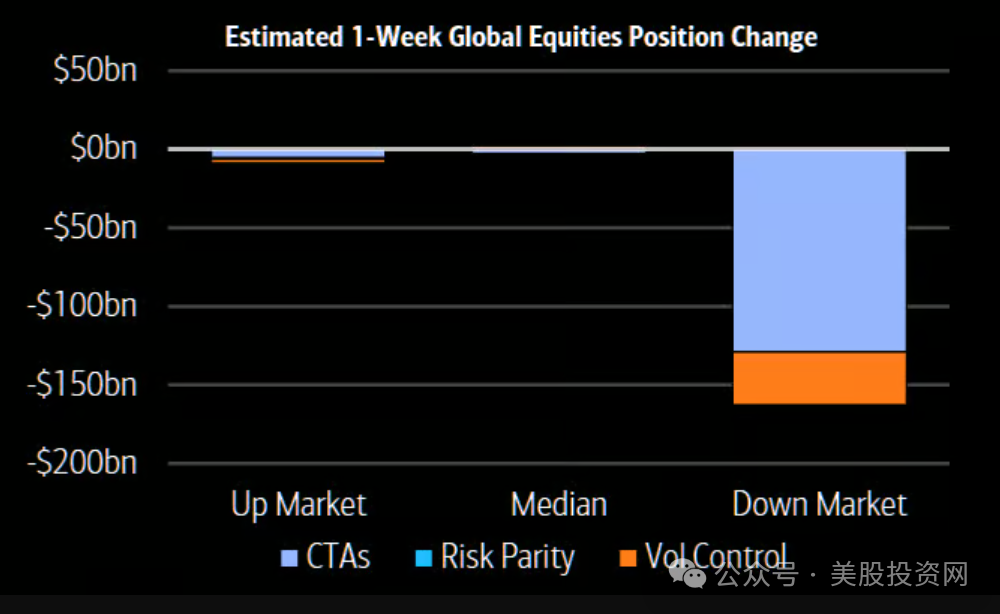Click the Vol Control orange legend swatch
Screen dimensions: 1000x614
[628, 559]
